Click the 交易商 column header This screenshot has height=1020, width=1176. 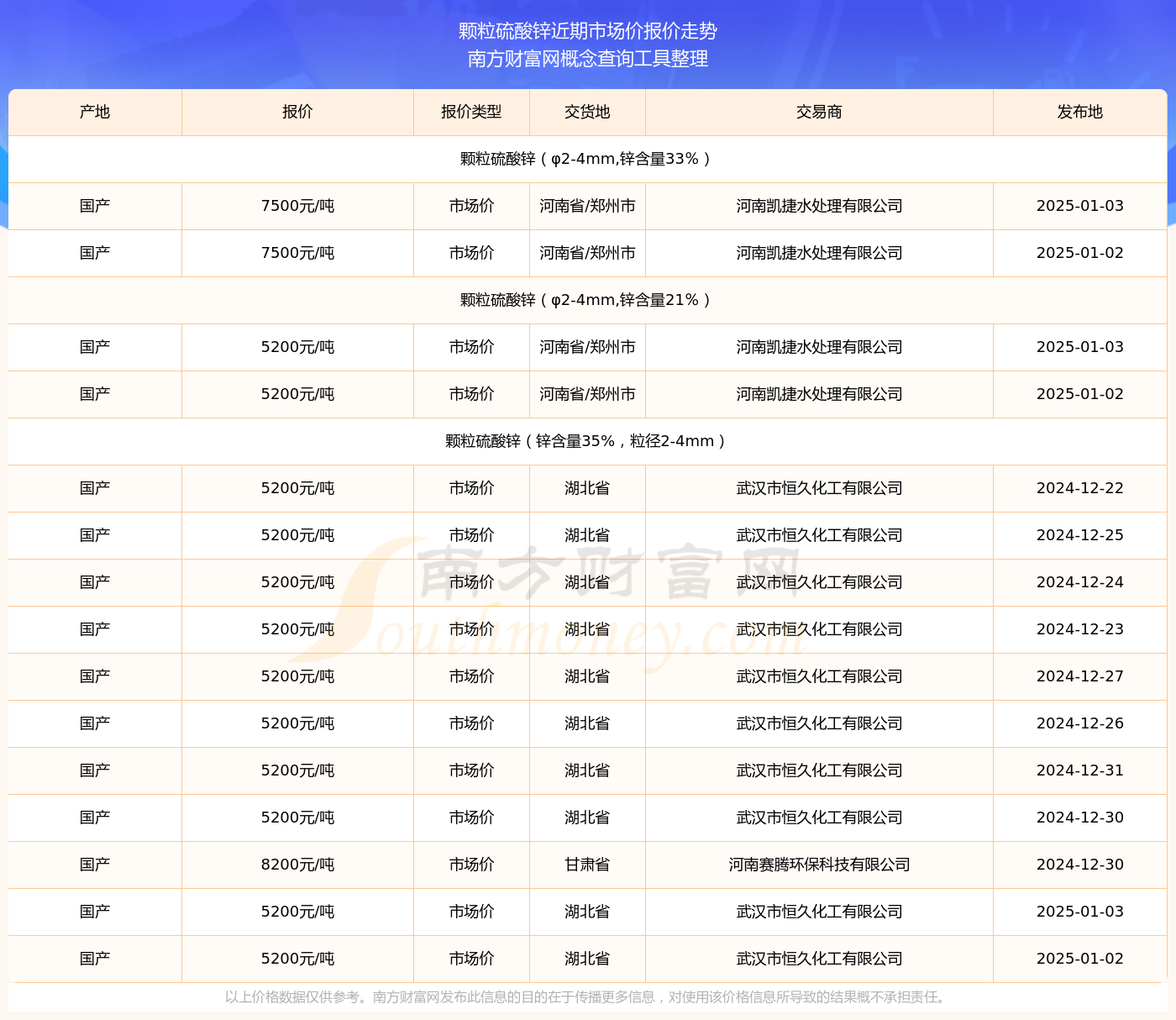pyautogui.click(x=819, y=112)
